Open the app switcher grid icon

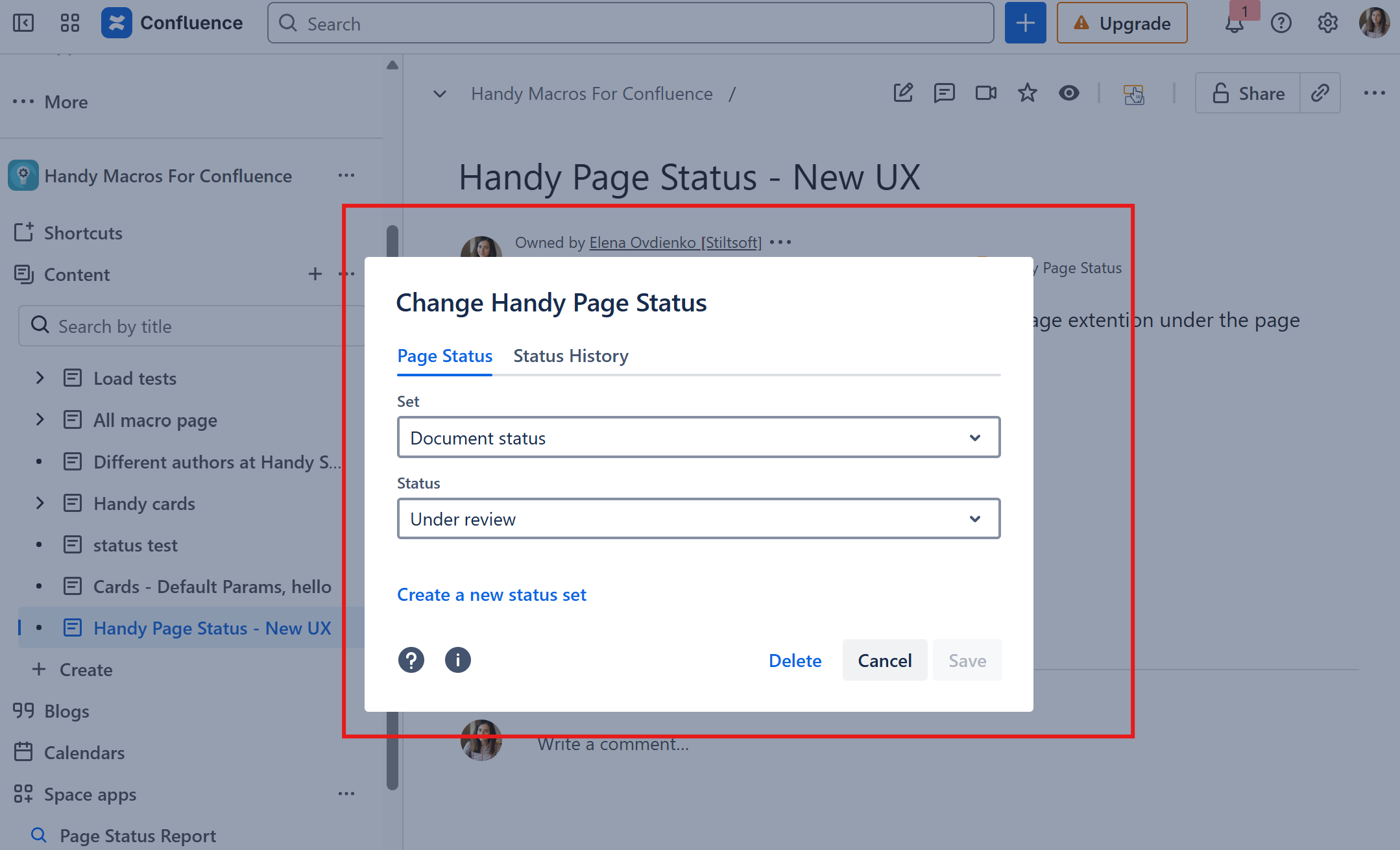[x=70, y=23]
